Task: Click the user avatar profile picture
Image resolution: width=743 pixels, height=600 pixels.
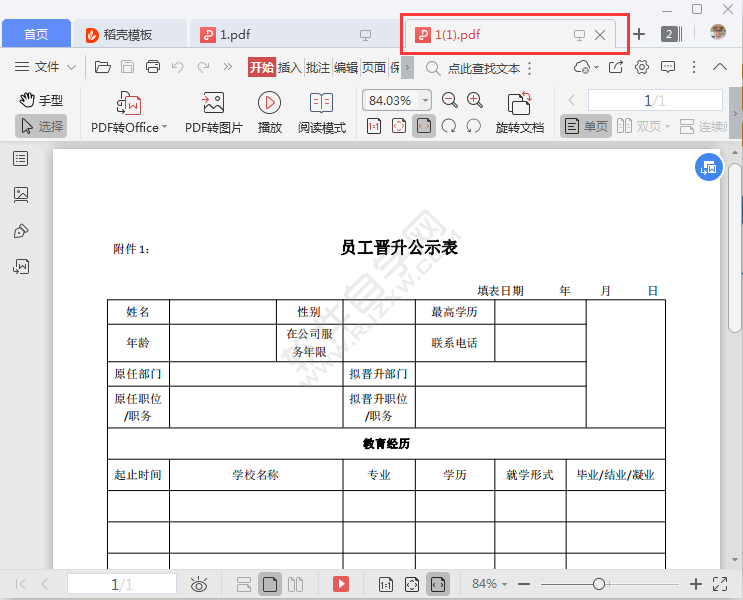Action: click(718, 33)
